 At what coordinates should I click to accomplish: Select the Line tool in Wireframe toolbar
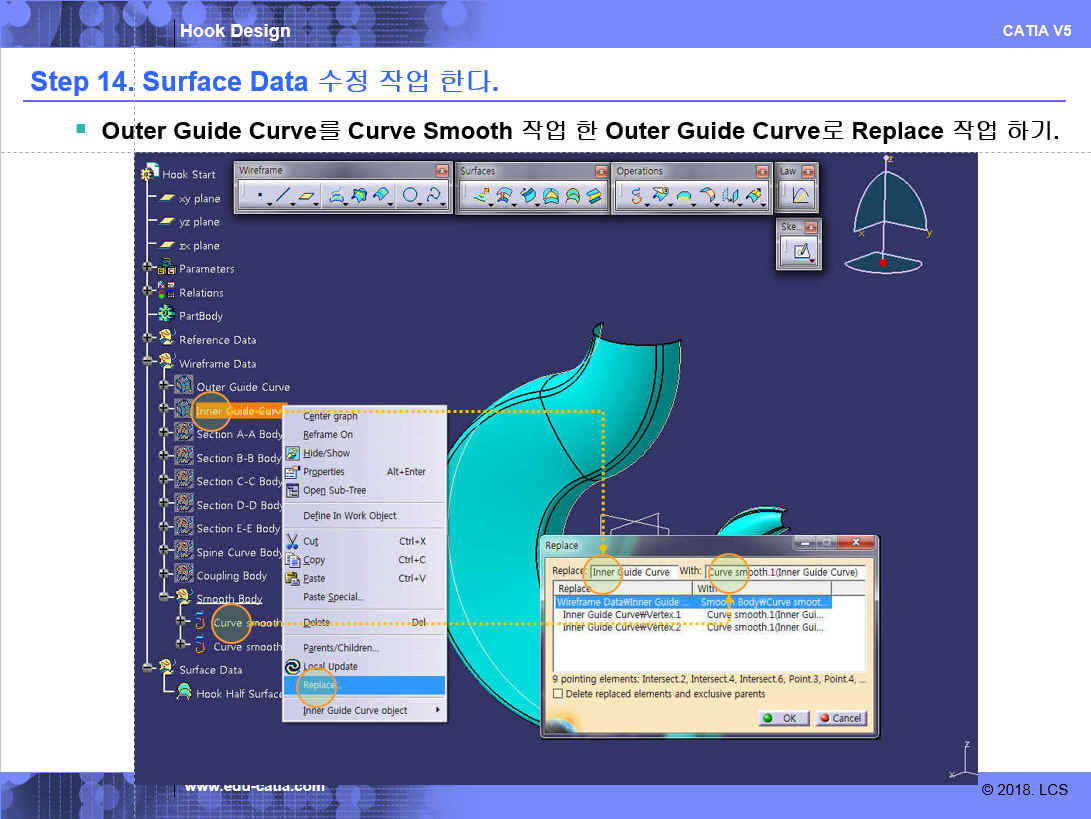[283, 197]
